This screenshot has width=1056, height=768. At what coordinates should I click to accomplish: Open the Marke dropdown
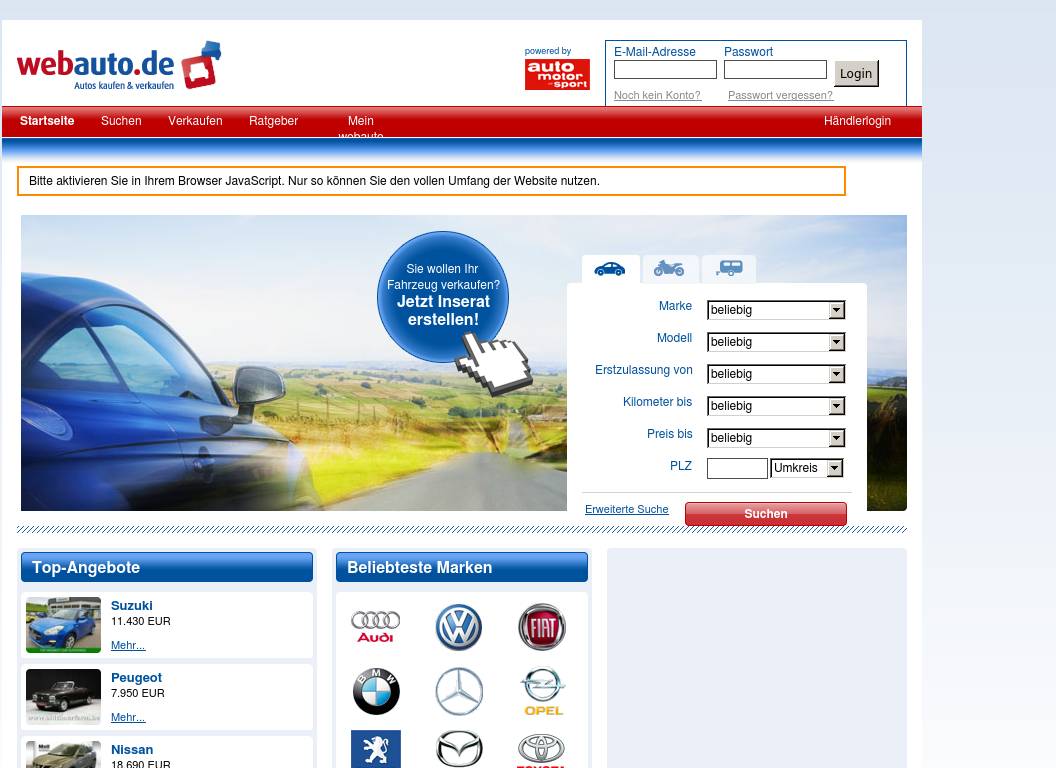(x=776, y=310)
